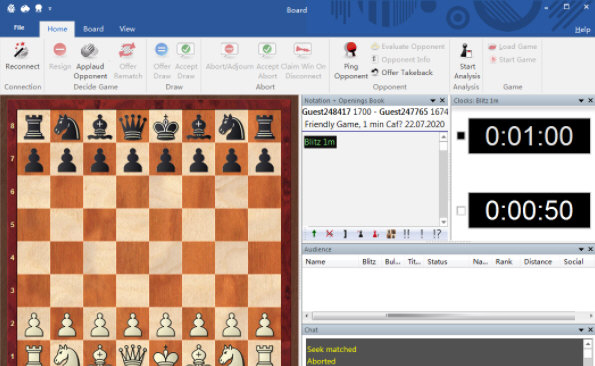Click Accept Draw icon

click(x=186, y=49)
